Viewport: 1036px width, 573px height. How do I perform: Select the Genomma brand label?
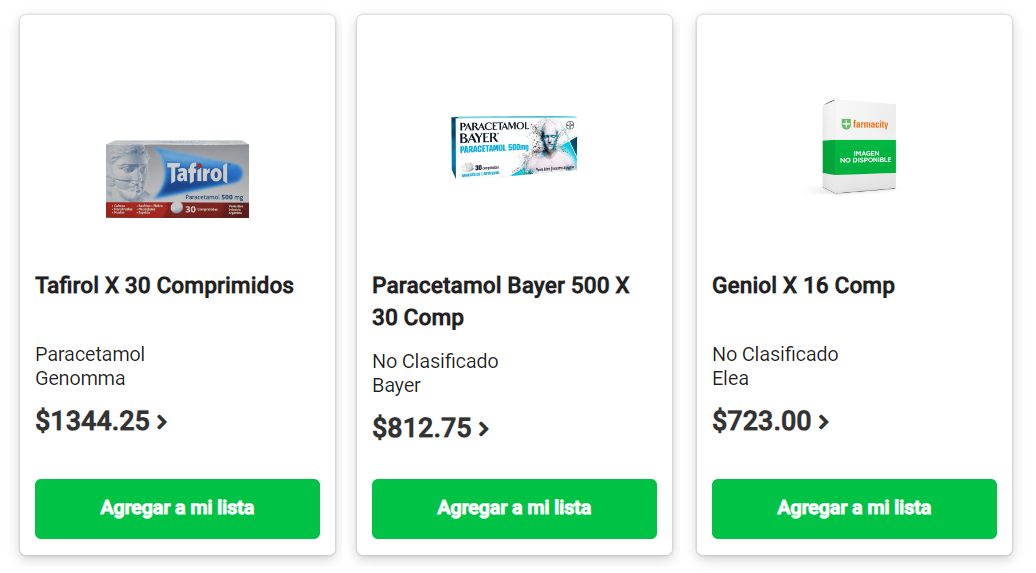coord(80,378)
